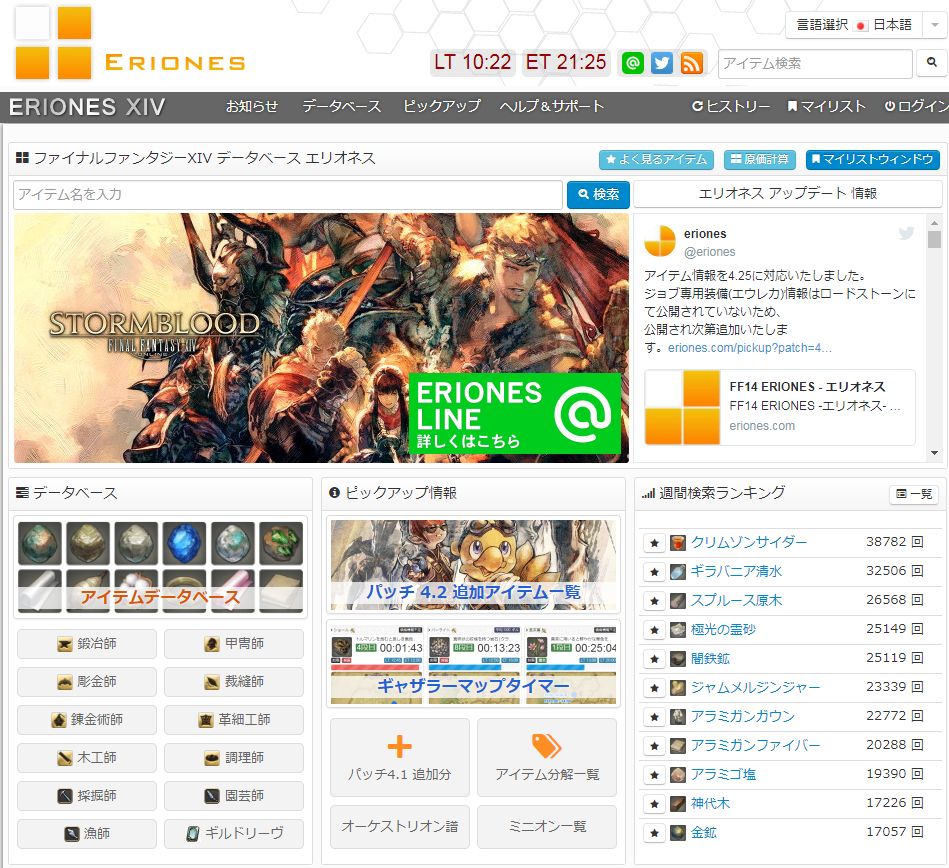Open ヒストリー in the navbar

coord(731,107)
